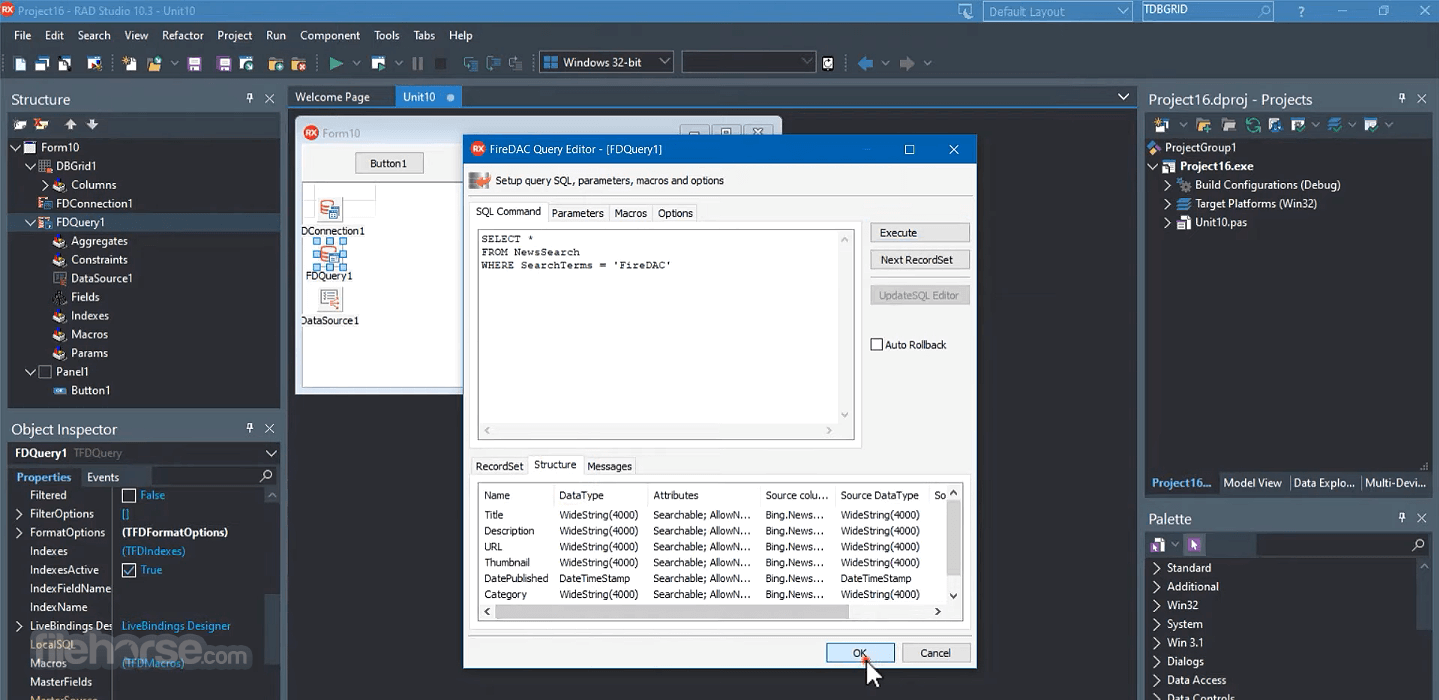
Task: Click the Save All icon in the main toolbar
Action: [224, 64]
